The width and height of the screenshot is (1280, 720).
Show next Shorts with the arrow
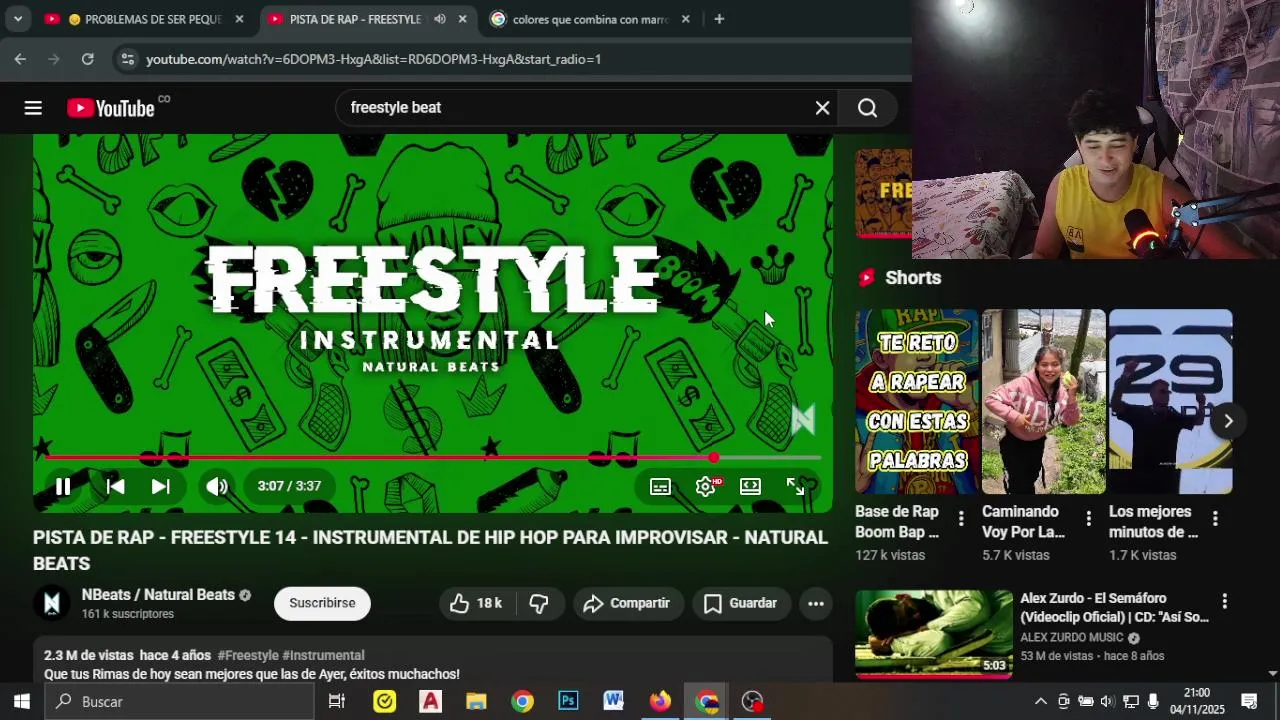tap(1228, 421)
